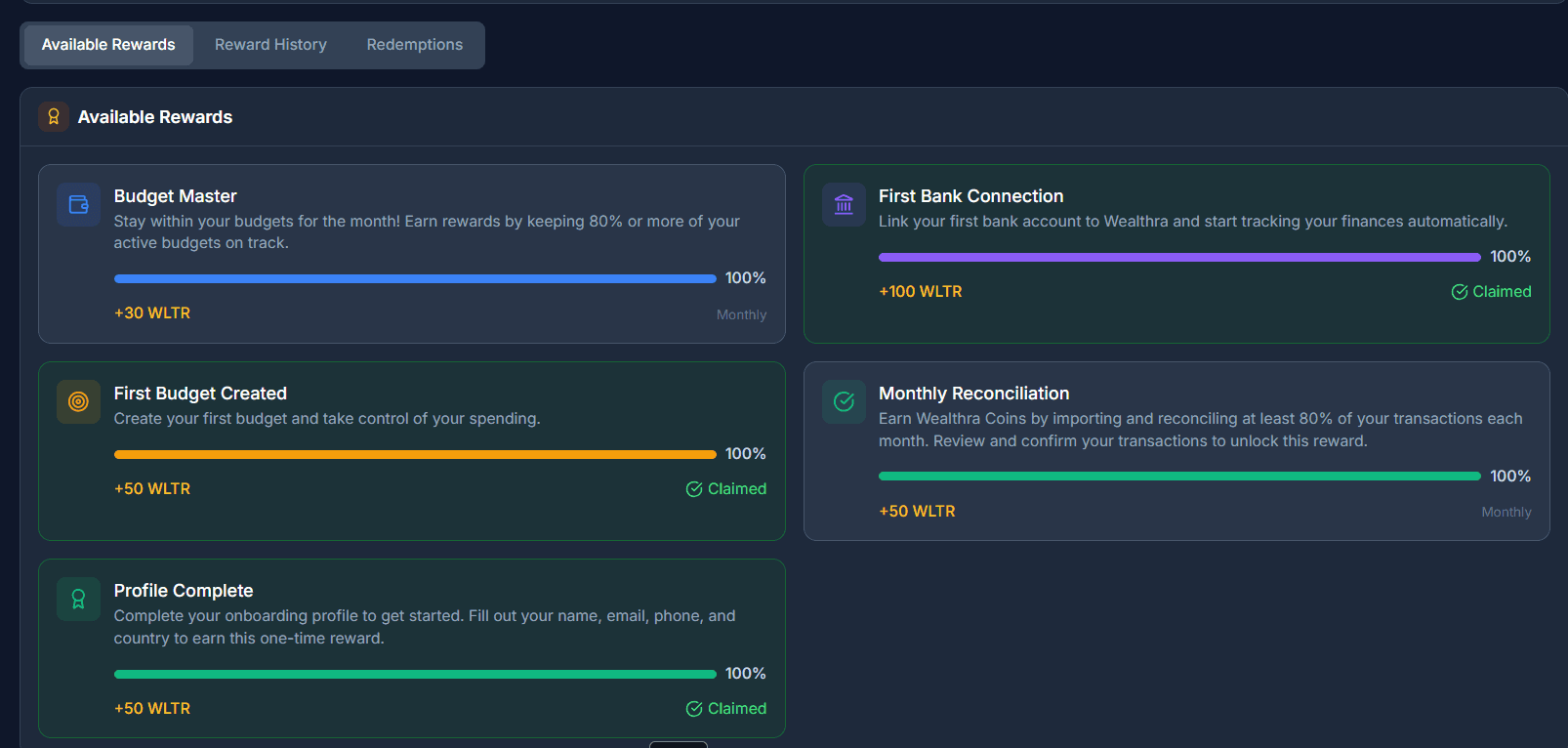
Task: Click the Budget Master wallet icon
Action: pos(79,205)
